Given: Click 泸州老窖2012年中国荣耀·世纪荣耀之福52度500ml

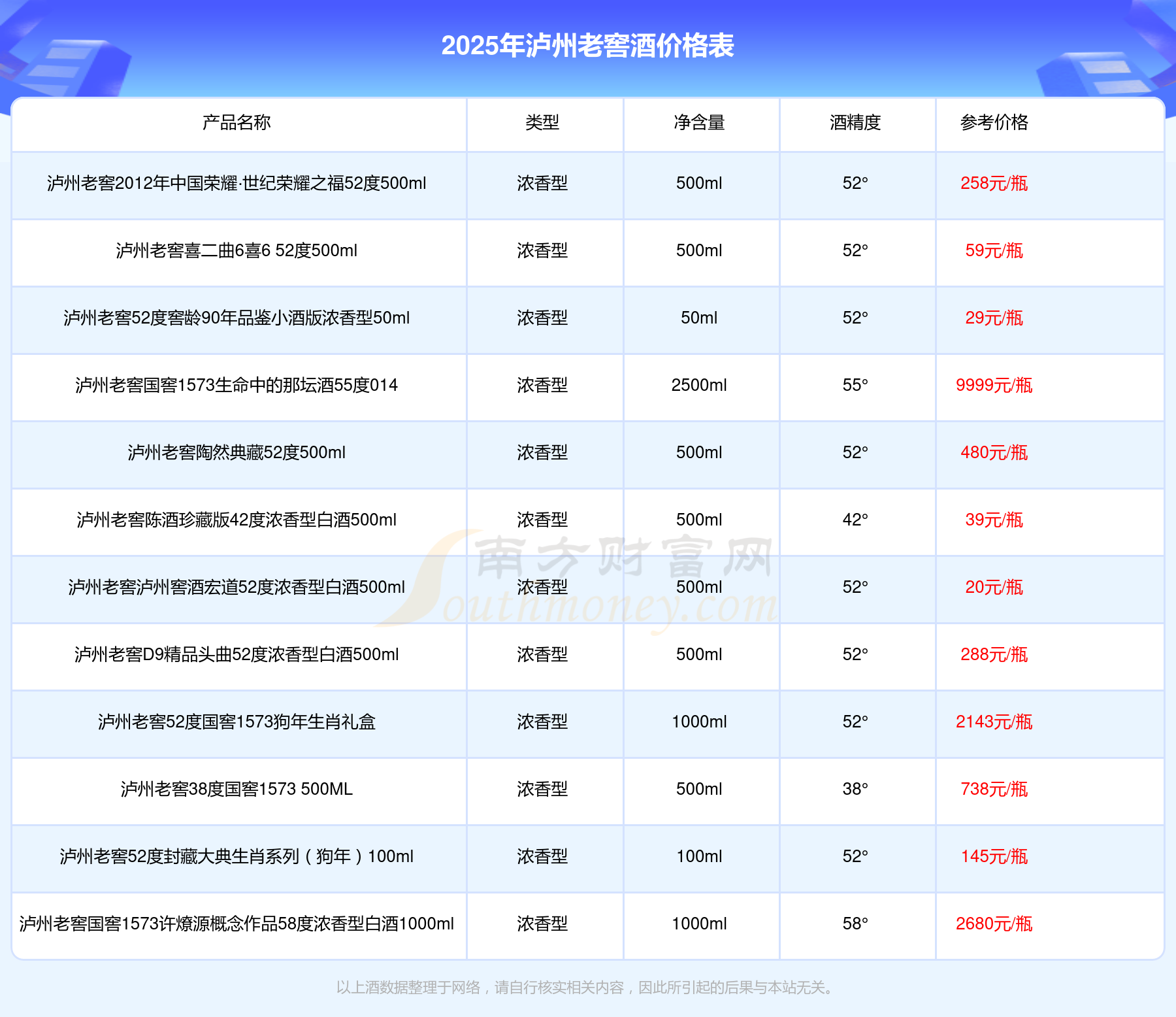Looking at the screenshot, I should tap(237, 183).
